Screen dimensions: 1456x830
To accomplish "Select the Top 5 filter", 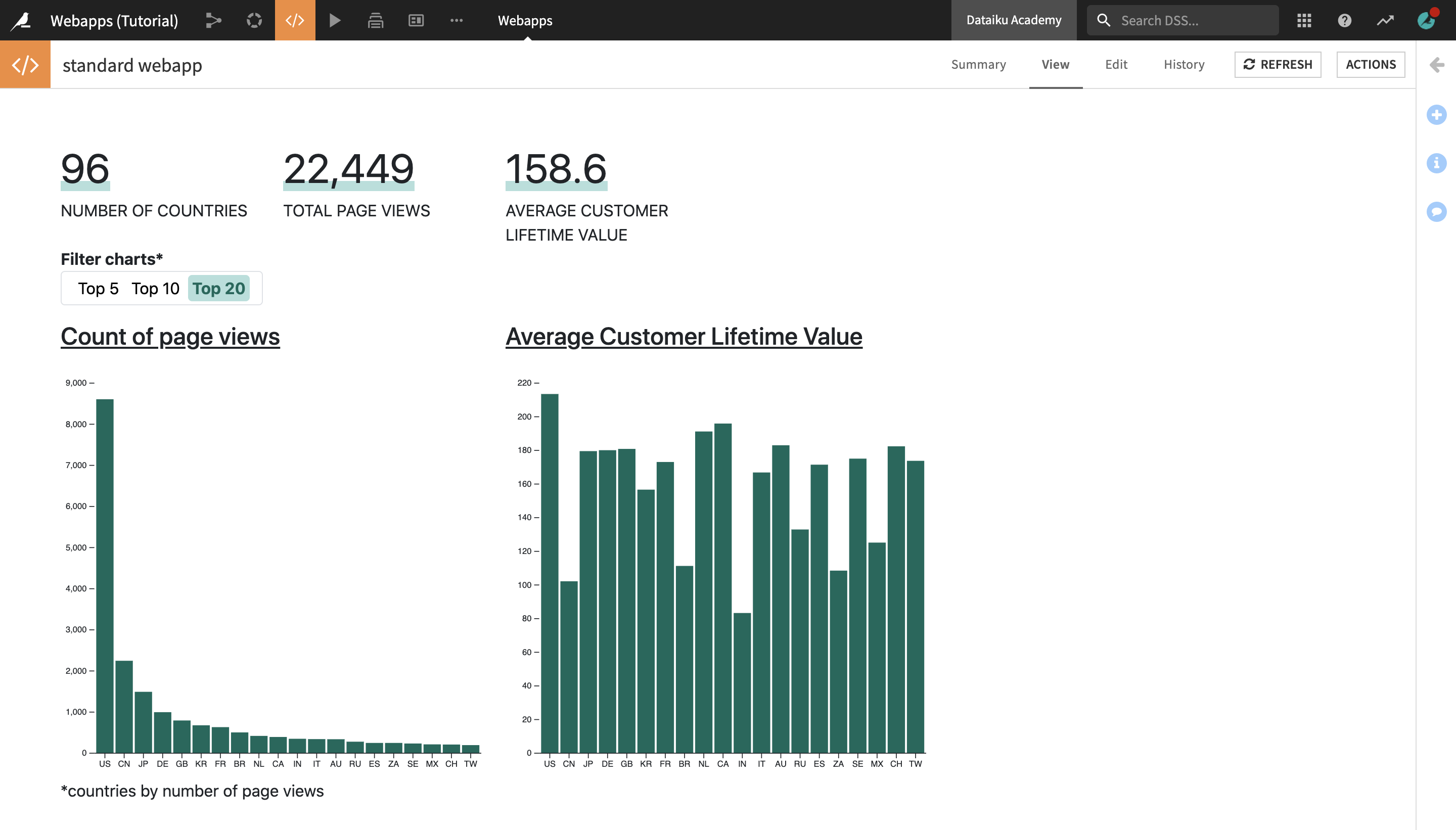I will (98, 289).
